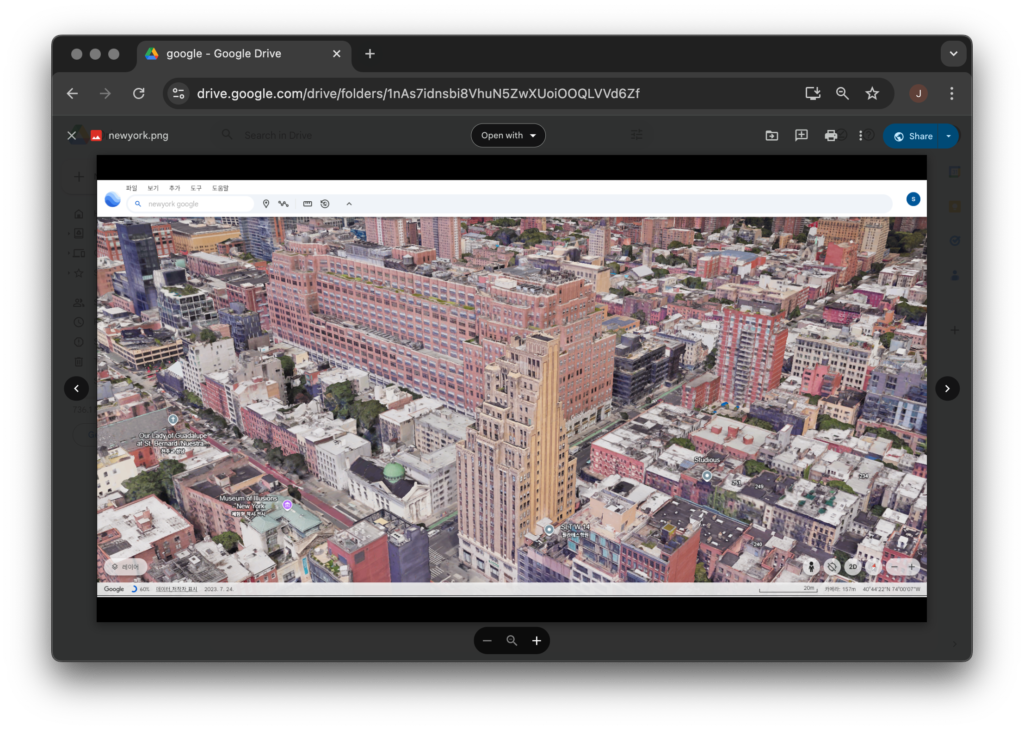
Task: Expand the Share button dropdown arrow
Action: pos(948,136)
